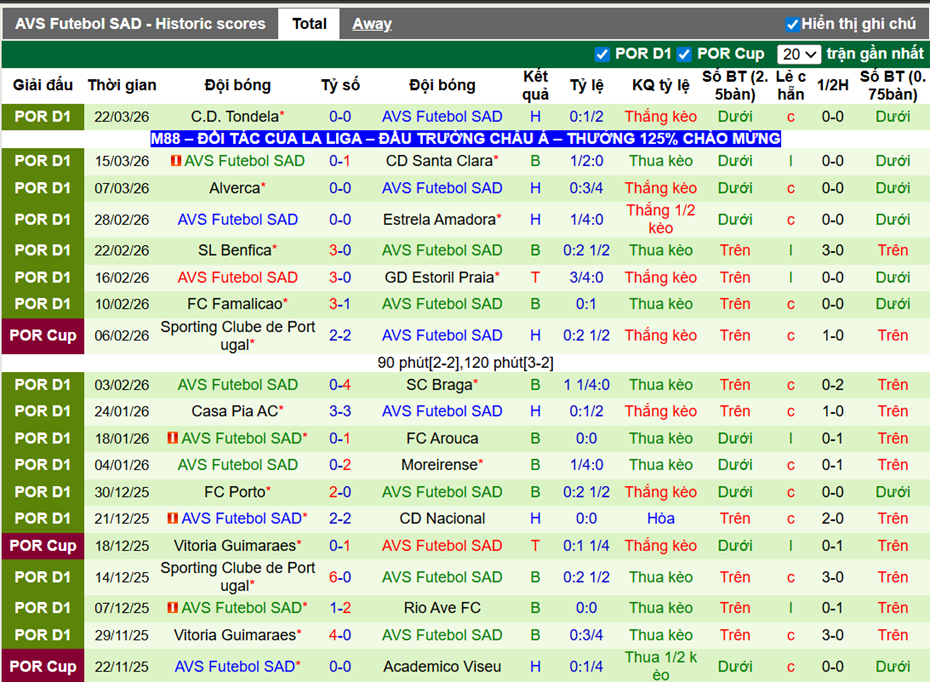Select the Total tab
This screenshot has height=682, width=930.
click(x=309, y=24)
